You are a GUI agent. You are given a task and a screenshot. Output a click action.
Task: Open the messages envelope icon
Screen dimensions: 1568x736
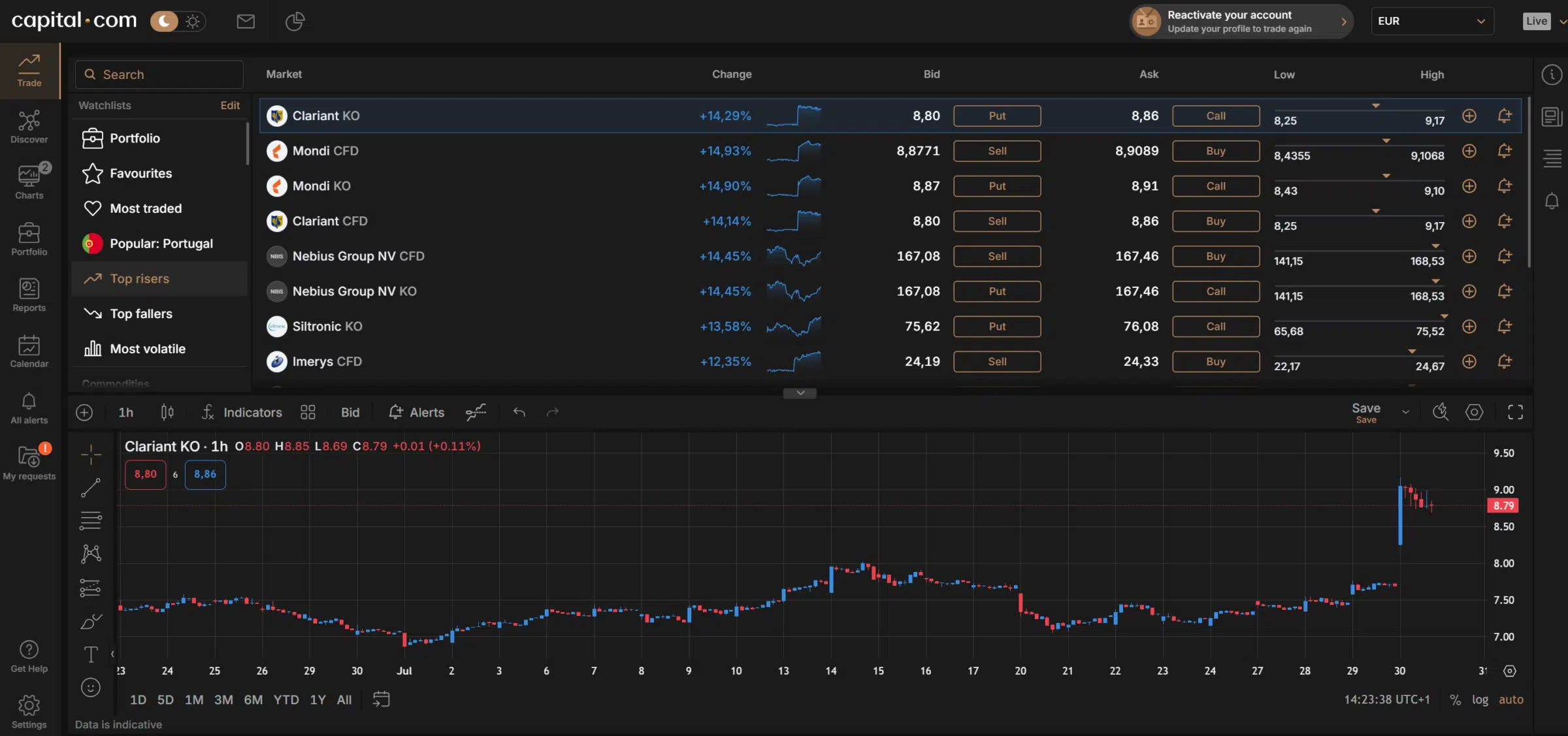pyautogui.click(x=246, y=22)
